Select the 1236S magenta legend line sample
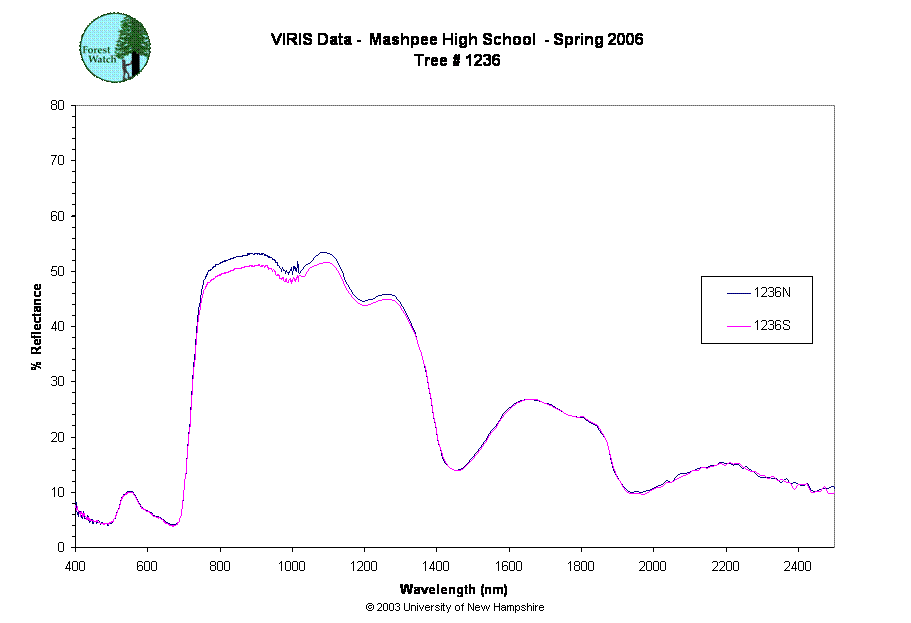Image resolution: width=911 pixels, height=623 pixels. pyautogui.click(x=738, y=326)
